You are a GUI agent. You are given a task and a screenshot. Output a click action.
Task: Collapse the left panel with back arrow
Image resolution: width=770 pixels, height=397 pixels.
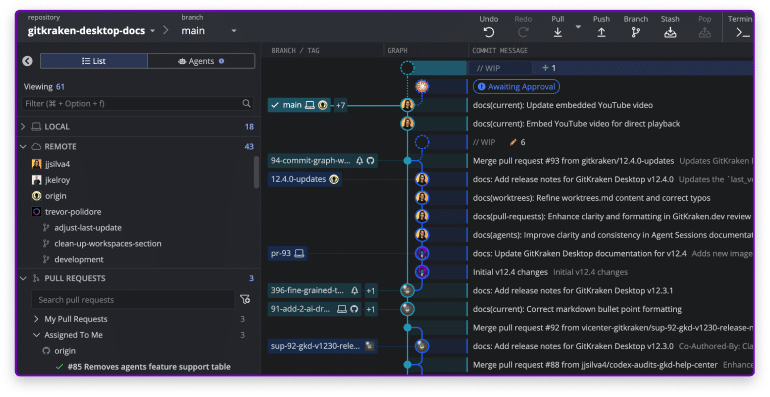(x=28, y=61)
